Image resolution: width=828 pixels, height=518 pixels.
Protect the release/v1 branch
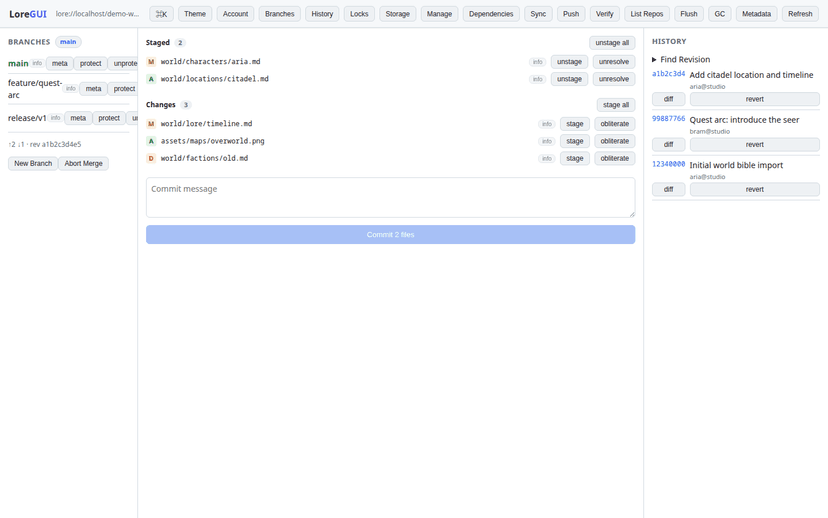click(x=109, y=118)
